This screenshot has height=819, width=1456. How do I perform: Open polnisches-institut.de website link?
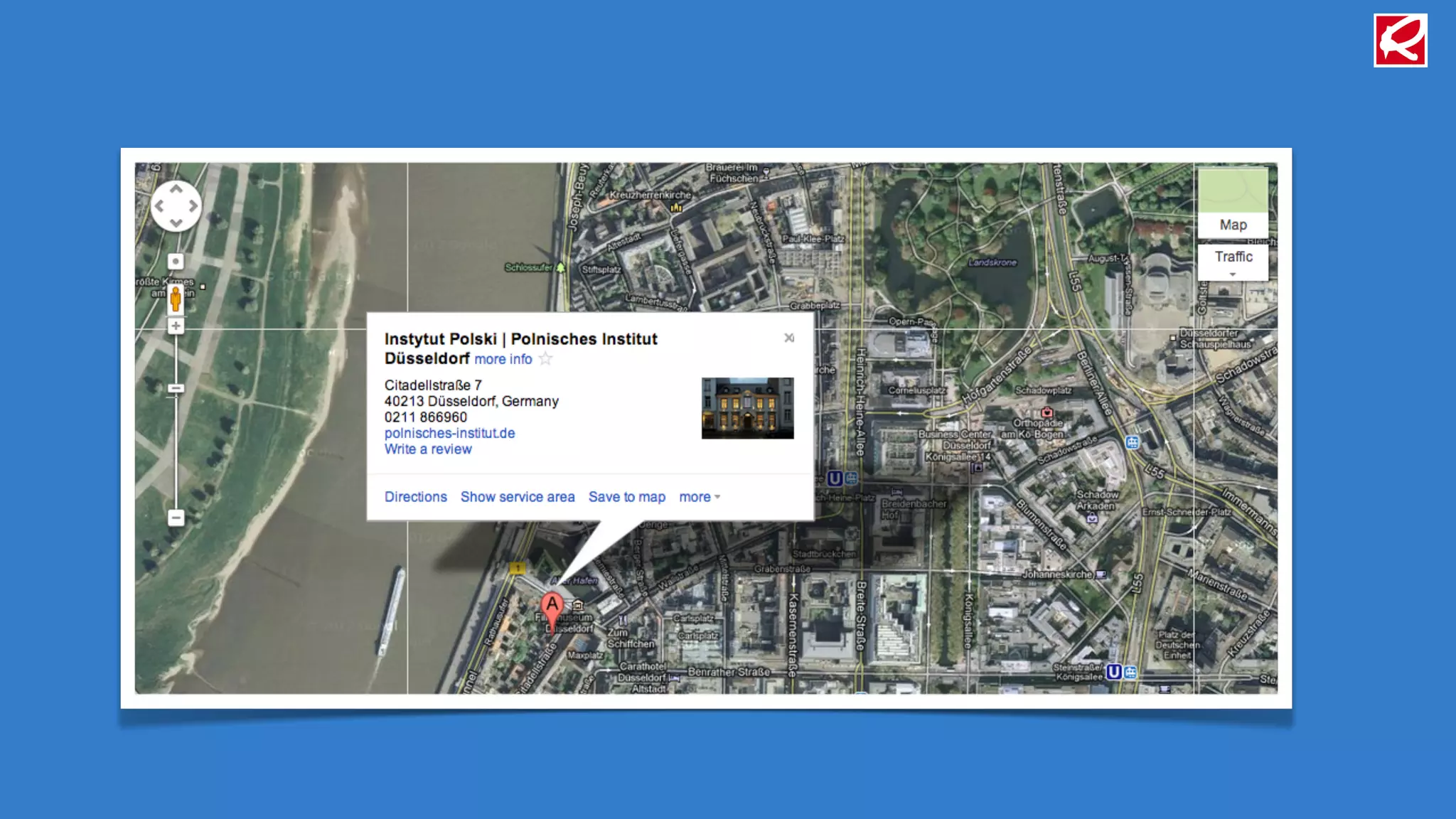click(x=449, y=433)
